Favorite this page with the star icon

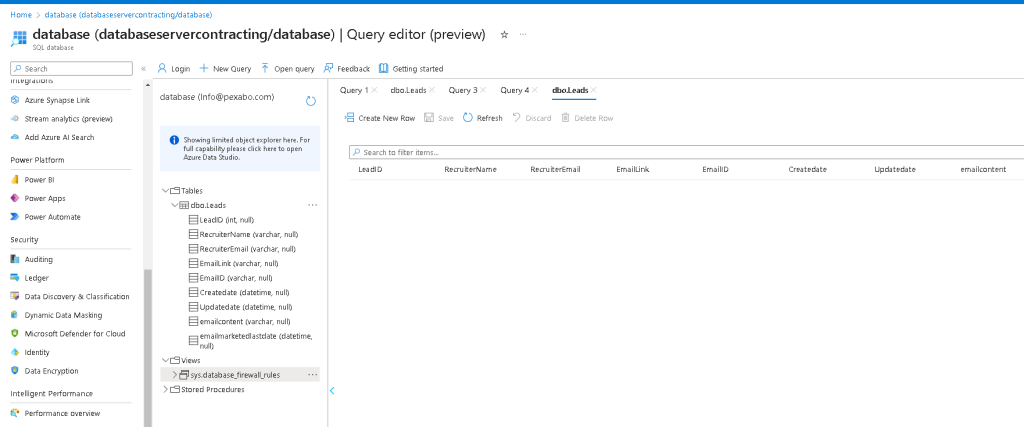coord(504,35)
